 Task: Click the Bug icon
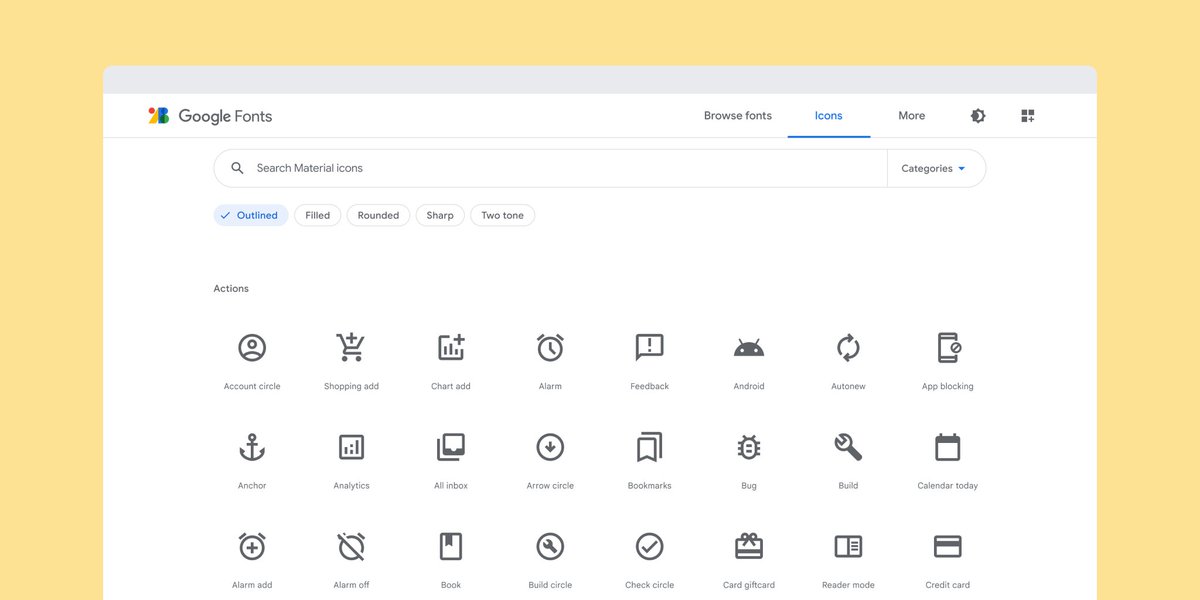749,447
